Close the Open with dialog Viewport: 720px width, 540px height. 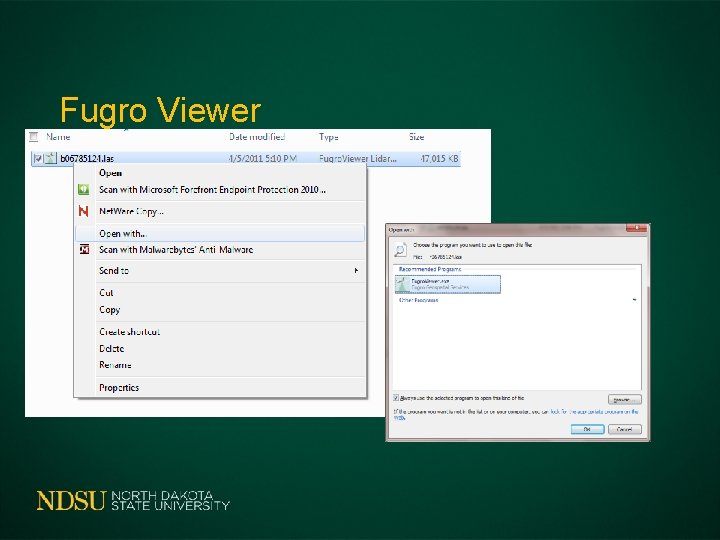[x=636, y=228]
